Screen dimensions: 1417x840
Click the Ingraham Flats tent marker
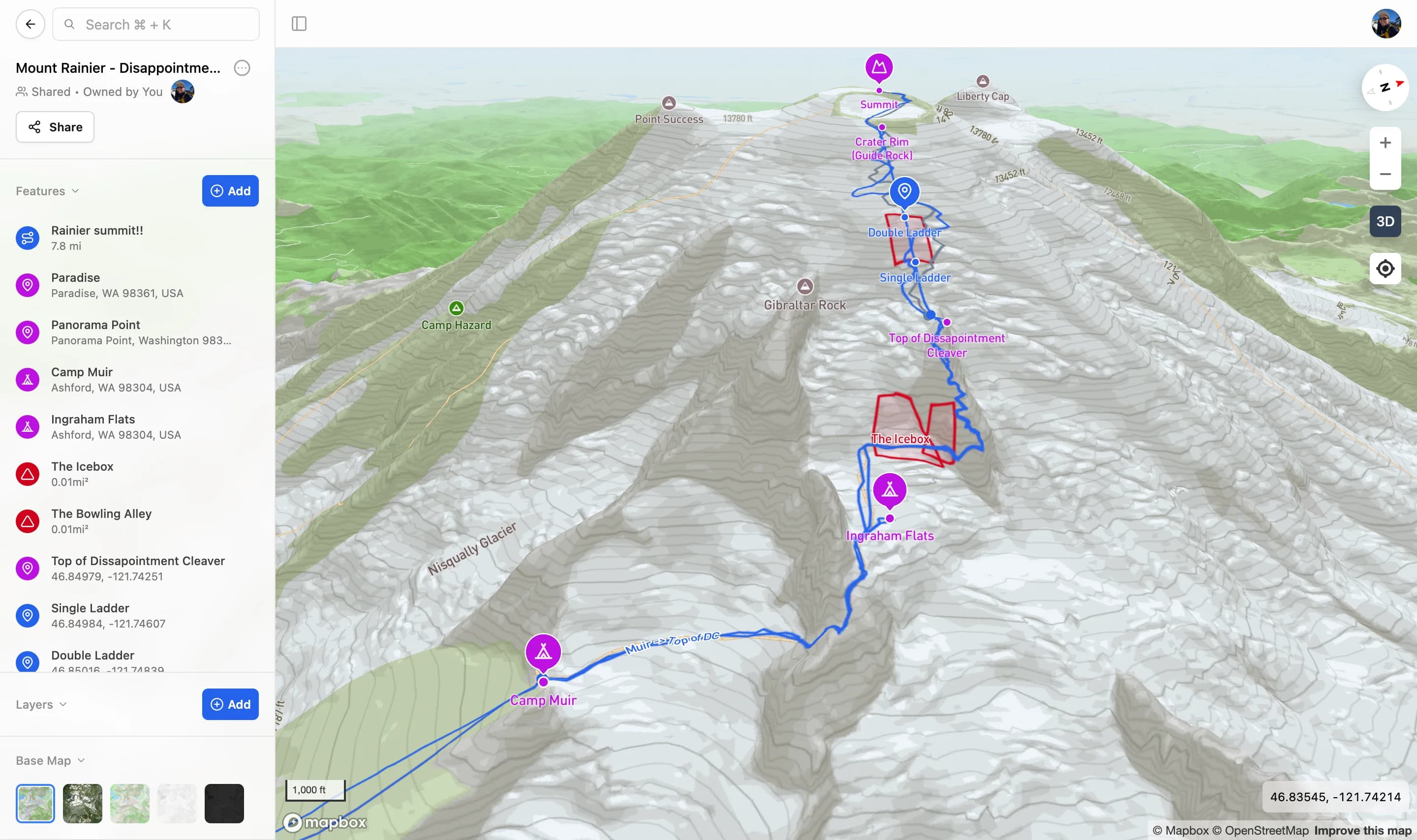[x=890, y=490]
